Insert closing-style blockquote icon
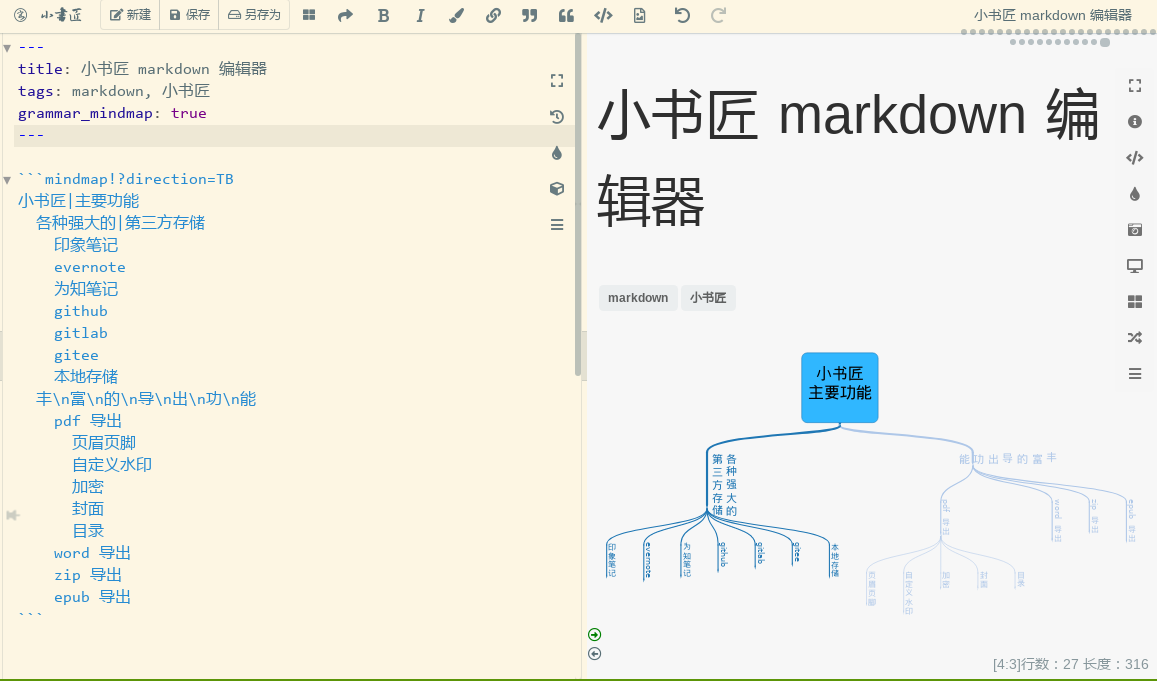The width and height of the screenshot is (1157, 681). 529,15
